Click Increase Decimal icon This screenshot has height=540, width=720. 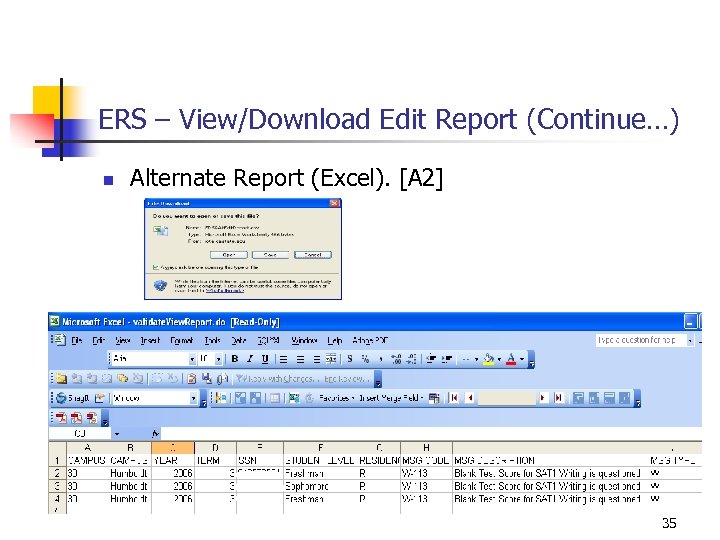tap(396, 359)
